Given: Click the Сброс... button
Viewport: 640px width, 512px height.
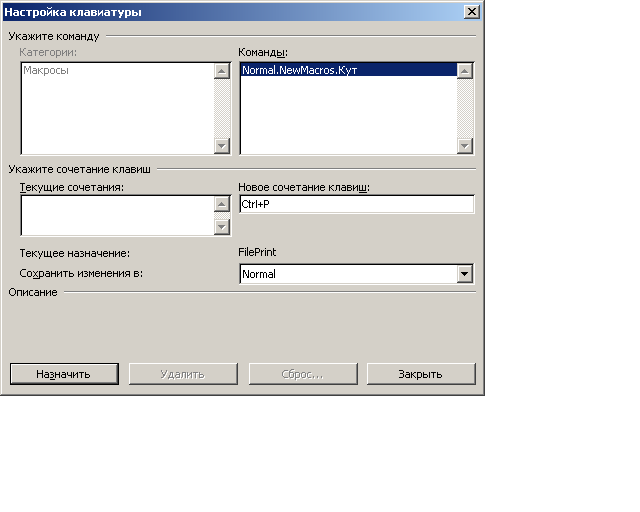Looking at the screenshot, I should tap(303, 374).
